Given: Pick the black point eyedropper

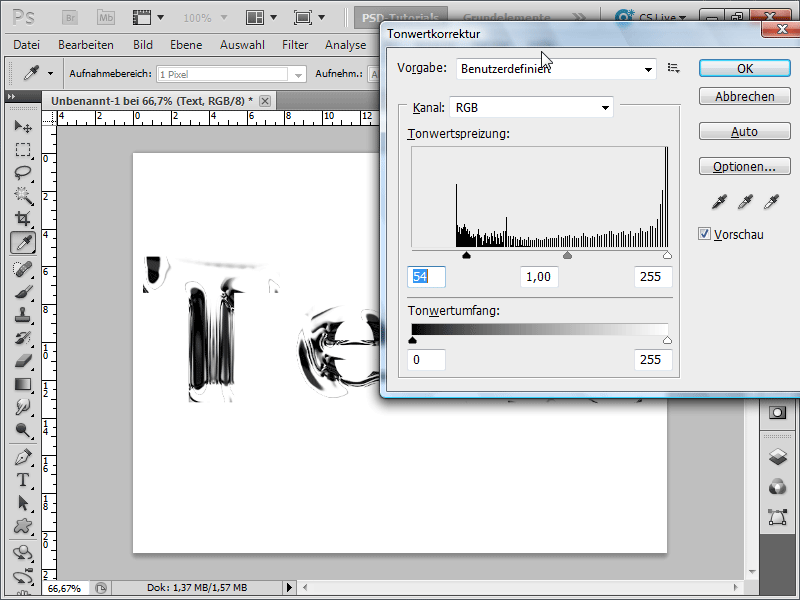Looking at the screenshot, I should (719, 202).
